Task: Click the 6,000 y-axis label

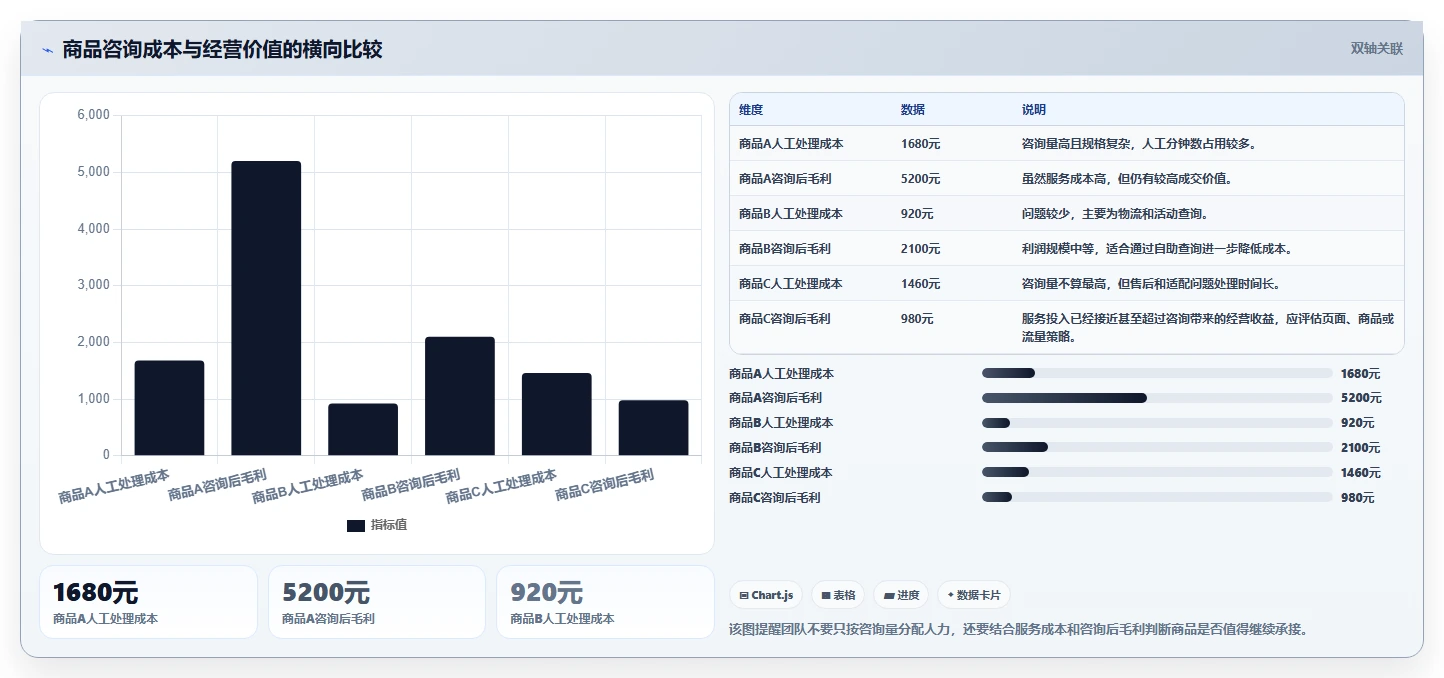Action: [x=93, y=115]
